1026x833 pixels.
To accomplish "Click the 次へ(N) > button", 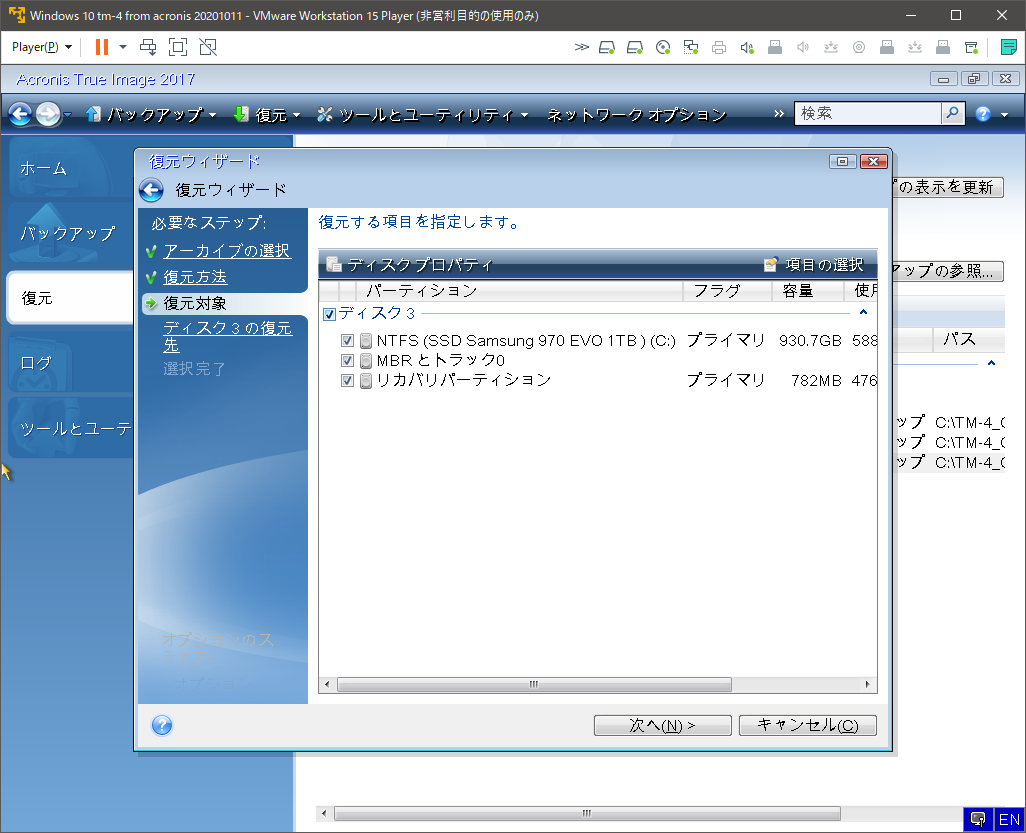I will (662, 725).
